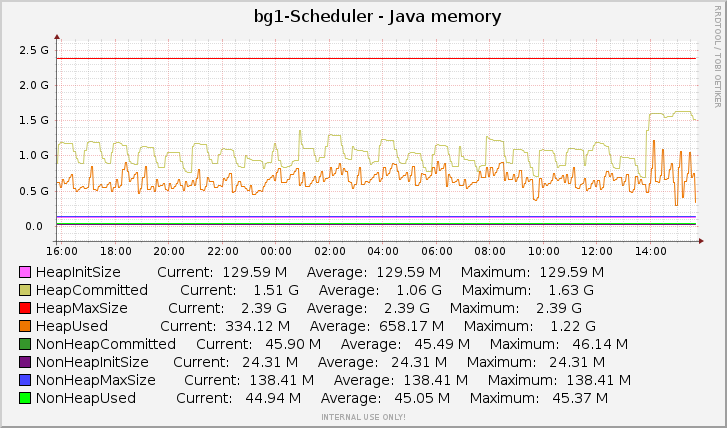Screen dimensions: 727x428
Task: Click the khaki HeapCommitted legend swatch
Action: coord(25,290)
